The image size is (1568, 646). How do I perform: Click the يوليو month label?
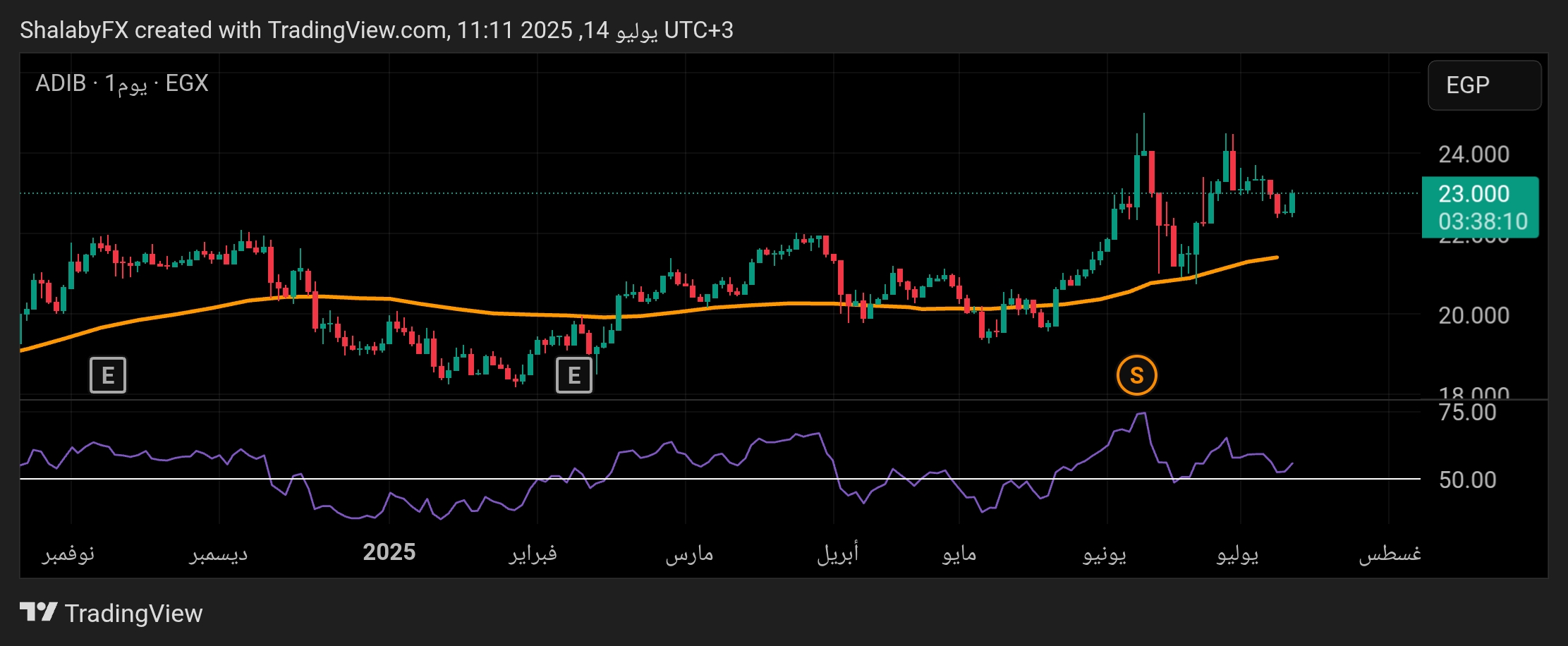tap(1238, 553)
